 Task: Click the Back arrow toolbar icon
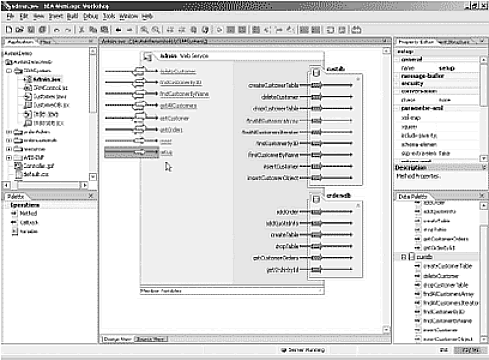[x=118, y=30]
